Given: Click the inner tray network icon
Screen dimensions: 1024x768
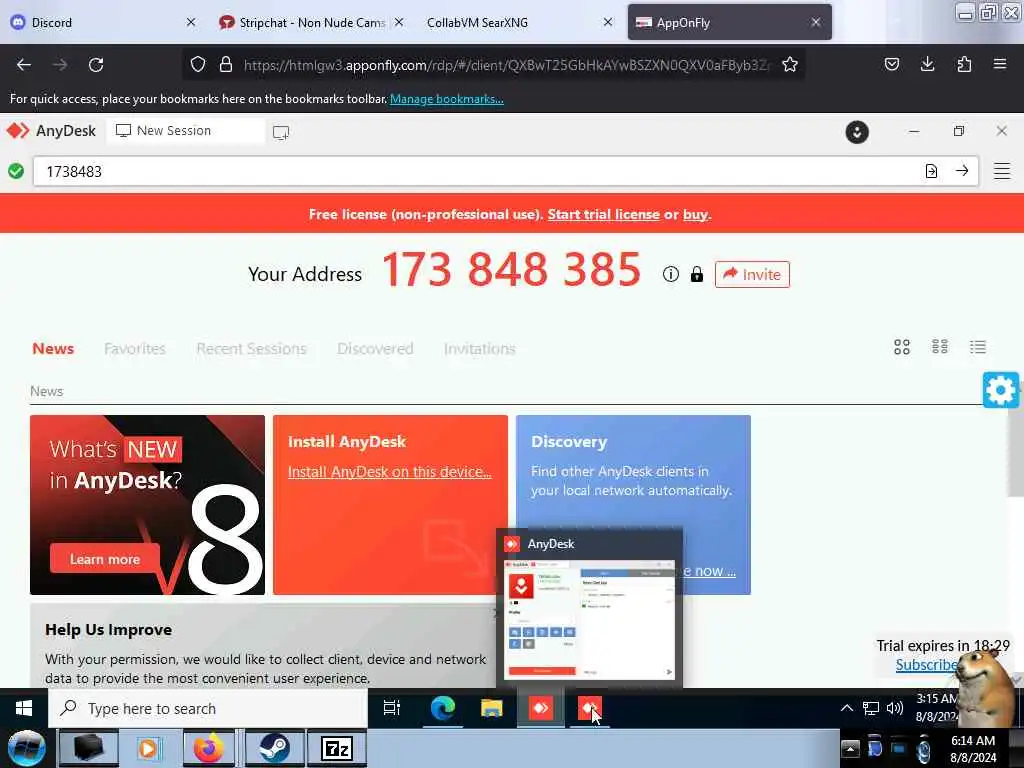Looking at the screenshot, I should click(871, 708).
